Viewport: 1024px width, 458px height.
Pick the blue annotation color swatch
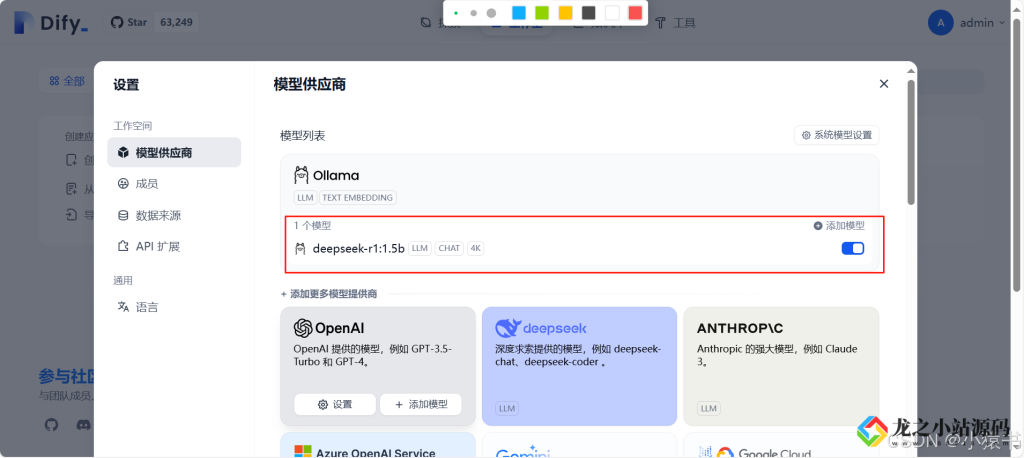(519, 13)
